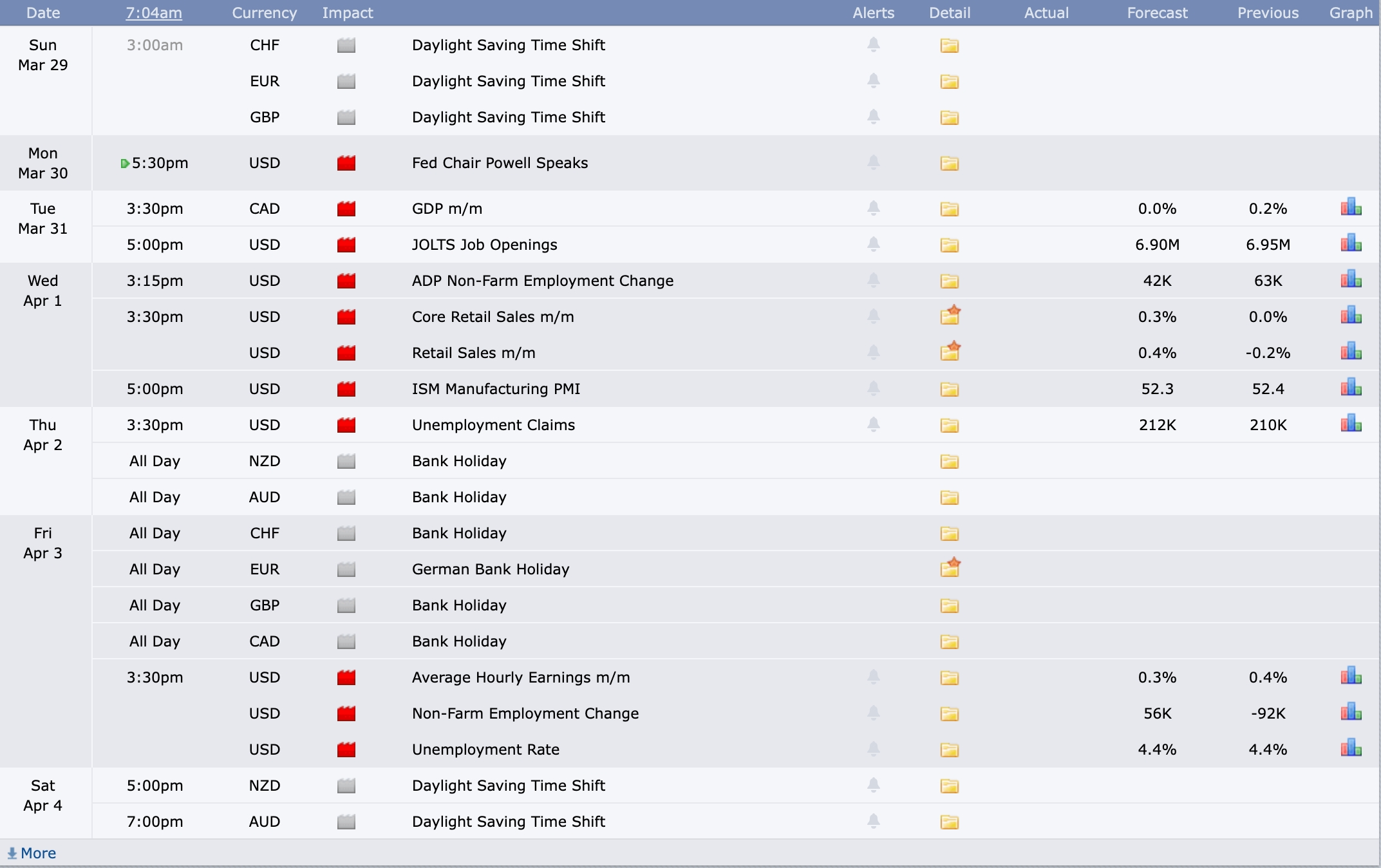Open detail folder for German Bank Holiday

[x=950, y=569]
